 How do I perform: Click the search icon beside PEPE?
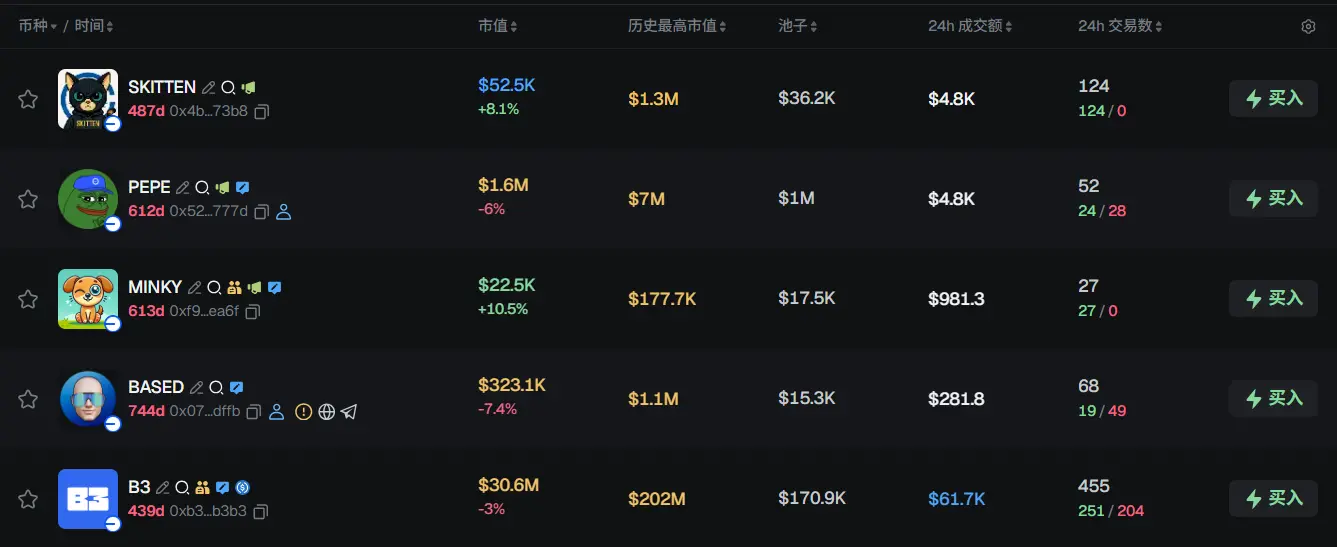point(202,187)
